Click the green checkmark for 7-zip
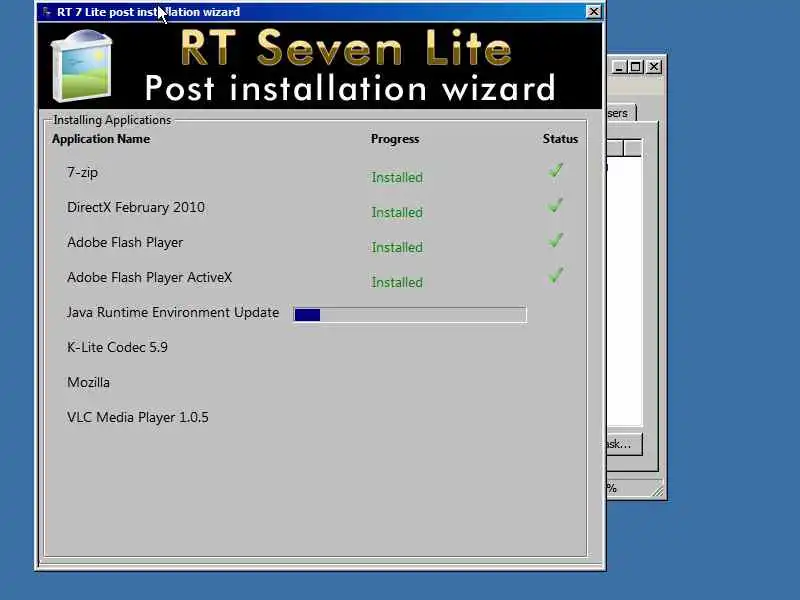Screen dimensions: 800x600 556,170
